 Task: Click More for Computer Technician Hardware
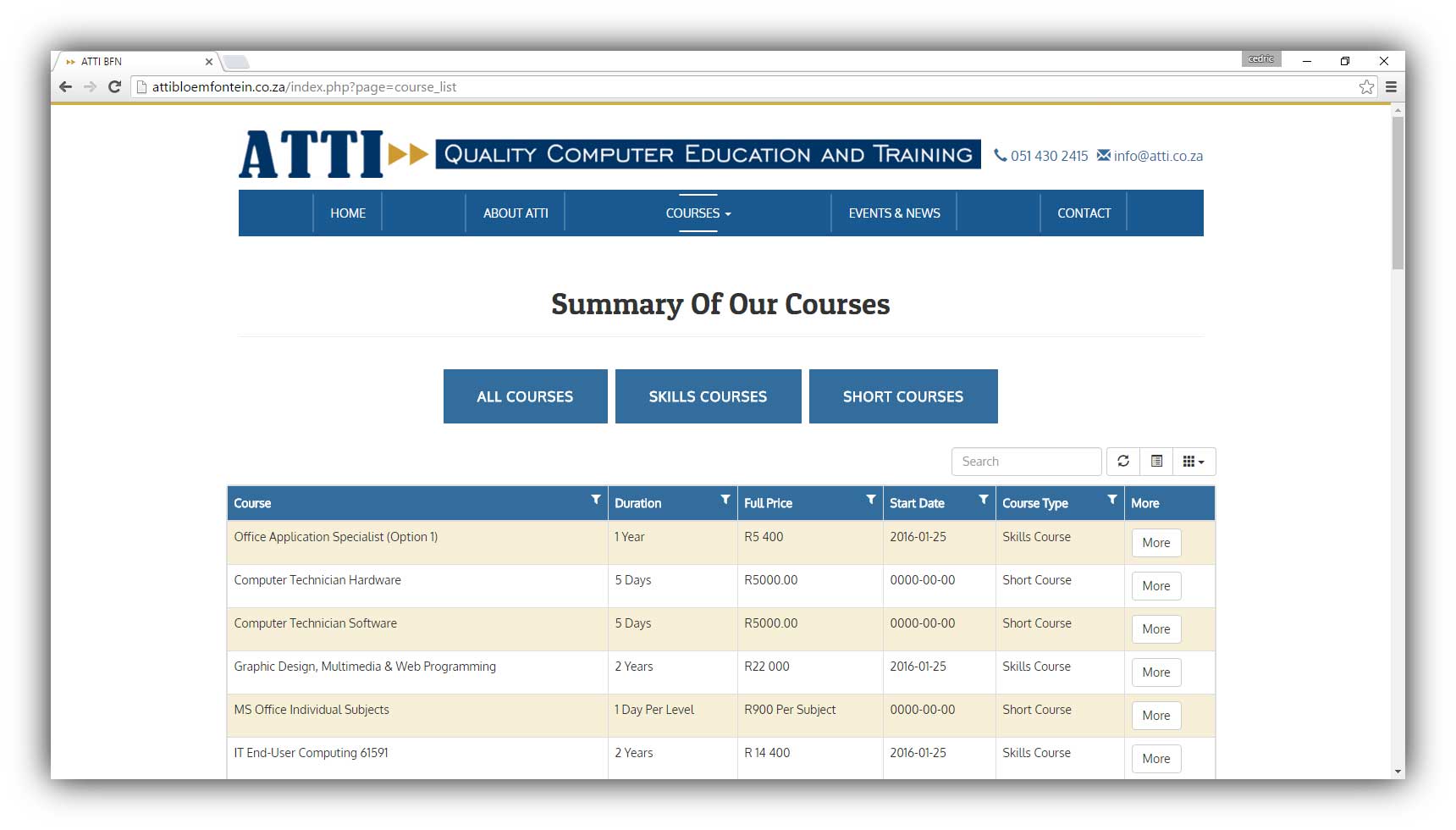tap(1155, 585)
